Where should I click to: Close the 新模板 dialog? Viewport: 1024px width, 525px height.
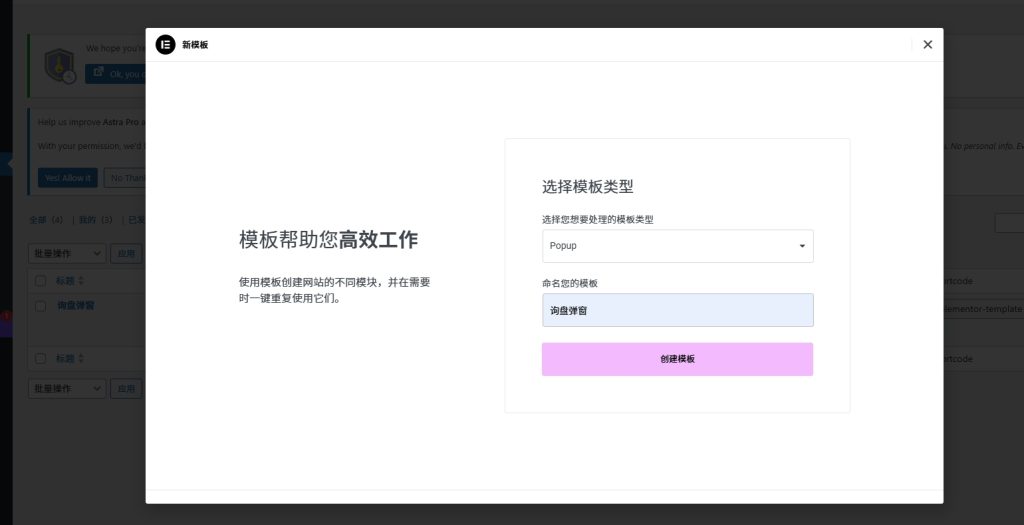[x=927, y=44]
